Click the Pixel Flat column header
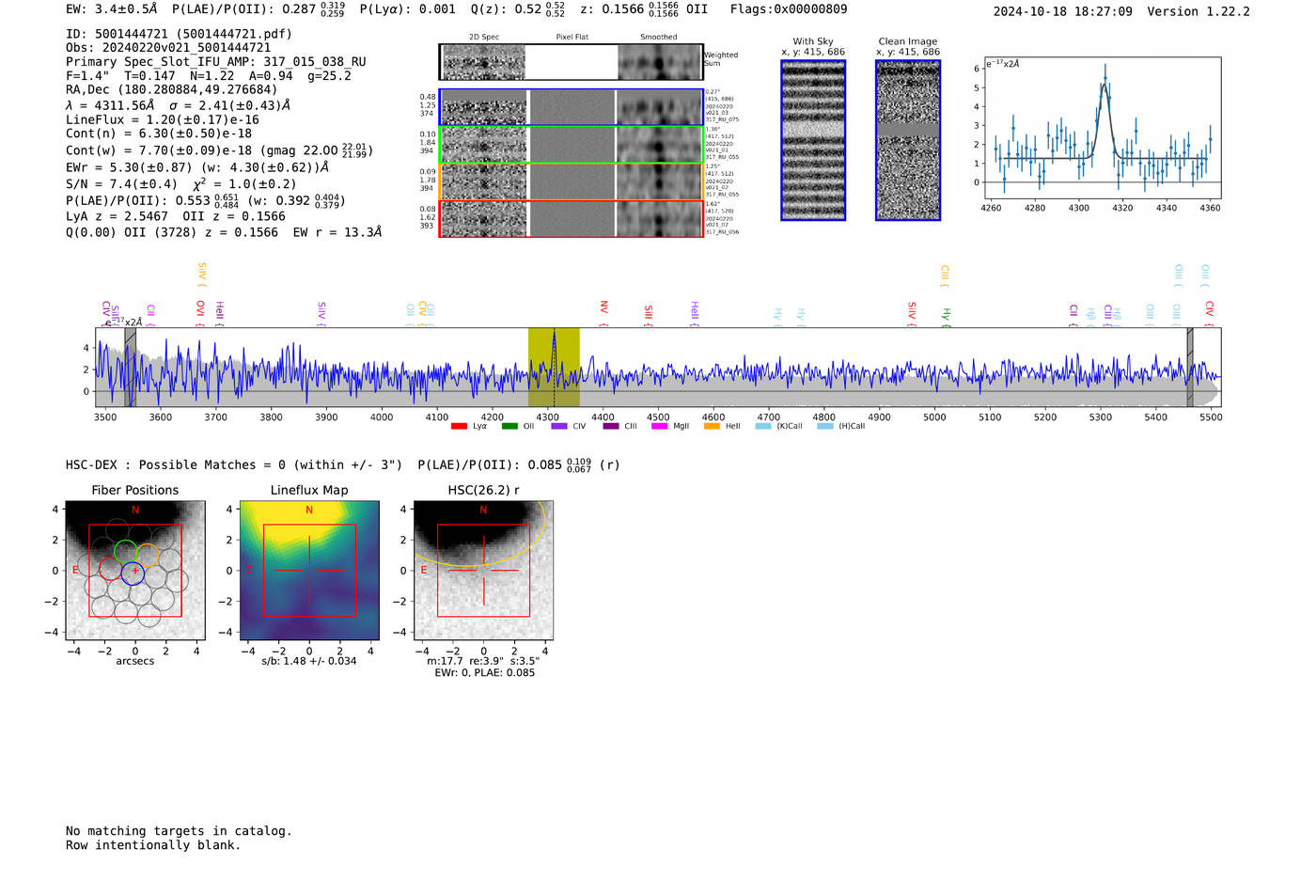This screenshot has width=1316, height=896. (x=572, y=38)
